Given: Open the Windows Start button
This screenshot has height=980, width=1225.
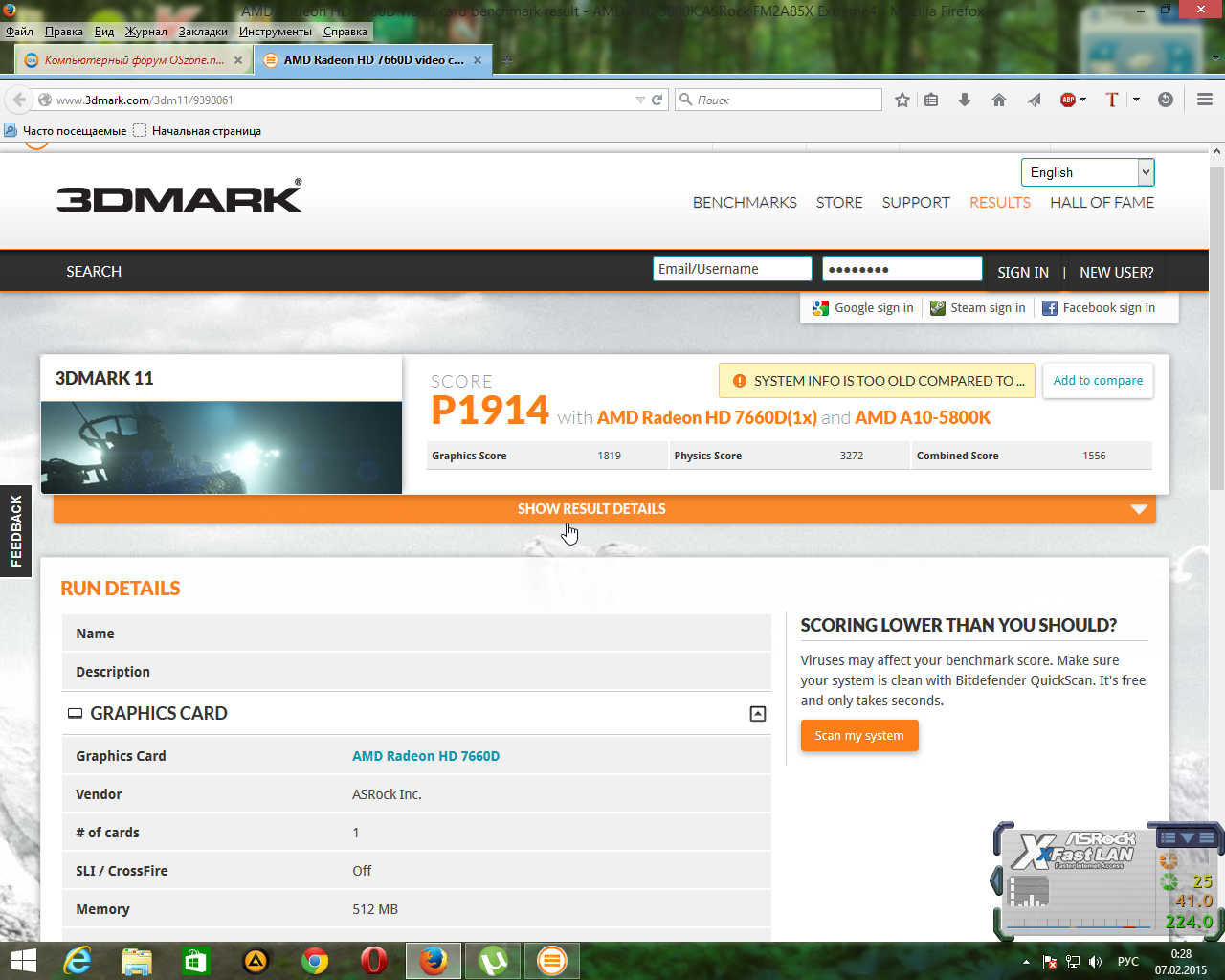Looking at the screenshot, I should tap(23, 960).
